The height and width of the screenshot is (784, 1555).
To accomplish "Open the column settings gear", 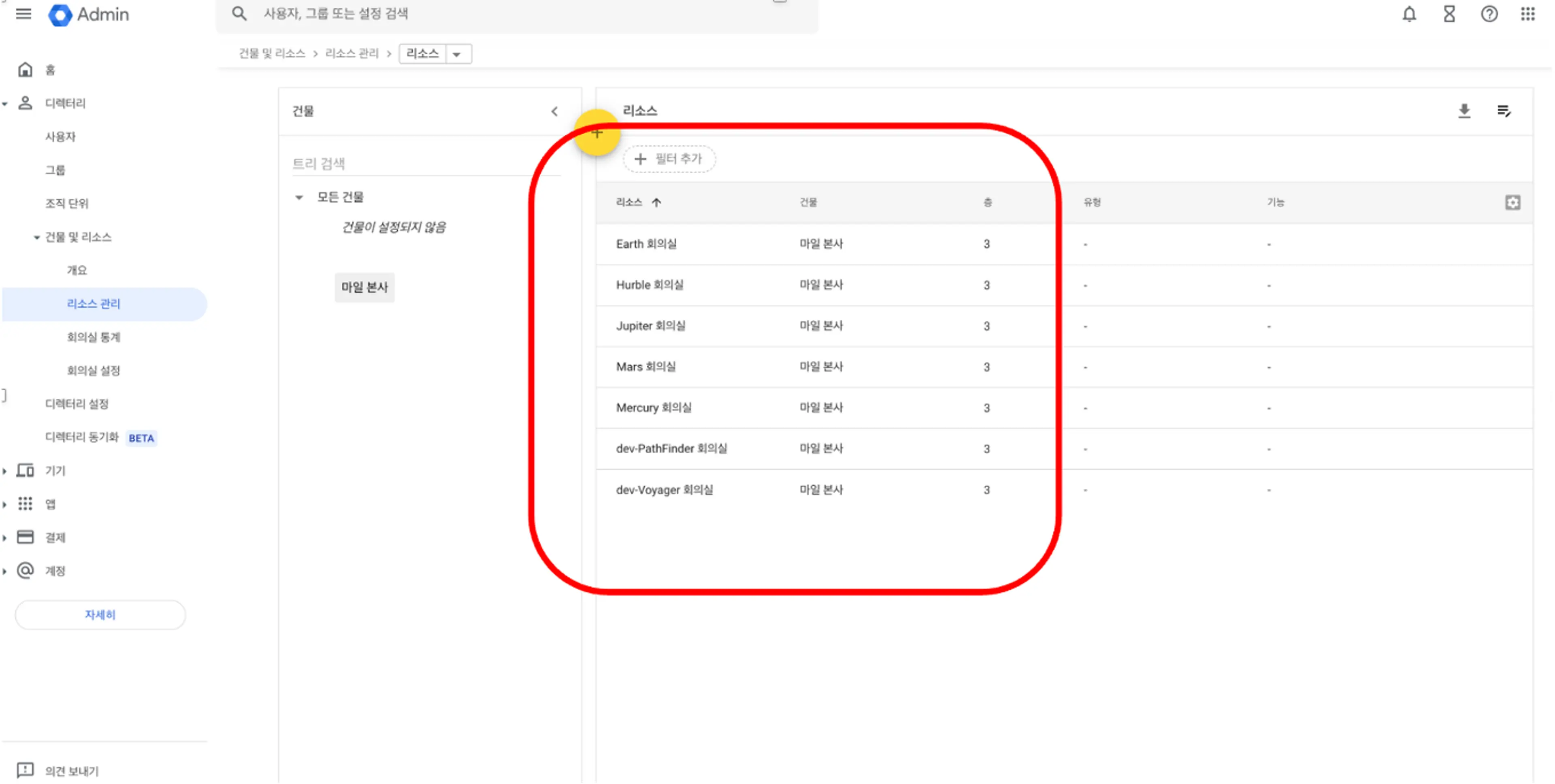I will click(1512, 203).
